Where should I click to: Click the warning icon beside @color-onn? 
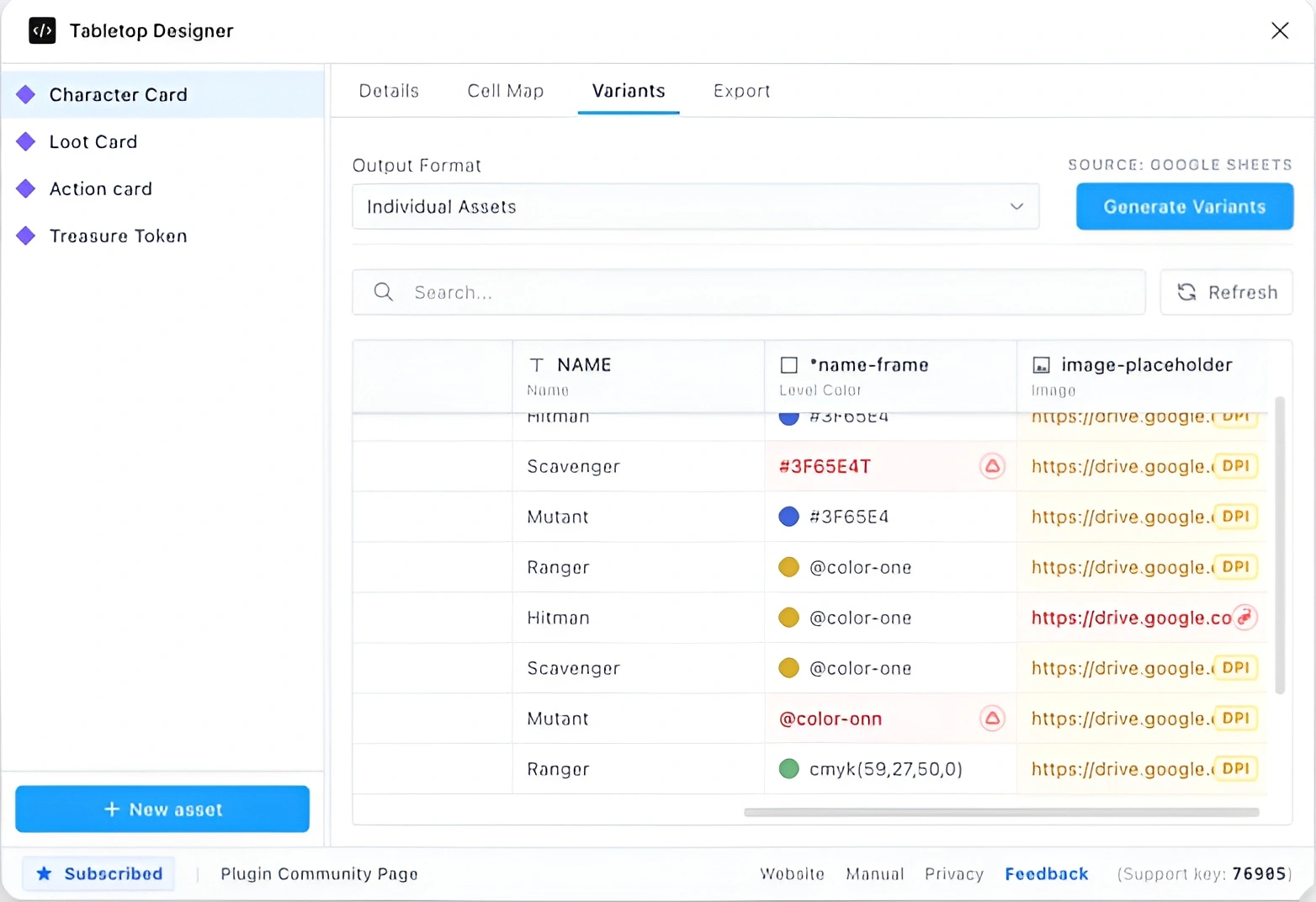[992, 719]
